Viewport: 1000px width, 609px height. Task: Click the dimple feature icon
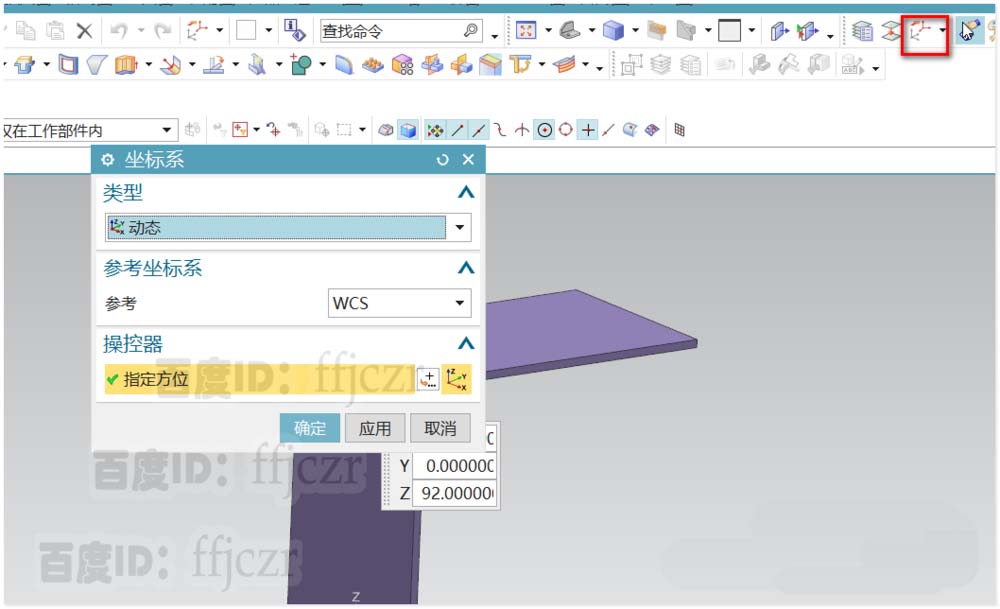tap(373, 65)
